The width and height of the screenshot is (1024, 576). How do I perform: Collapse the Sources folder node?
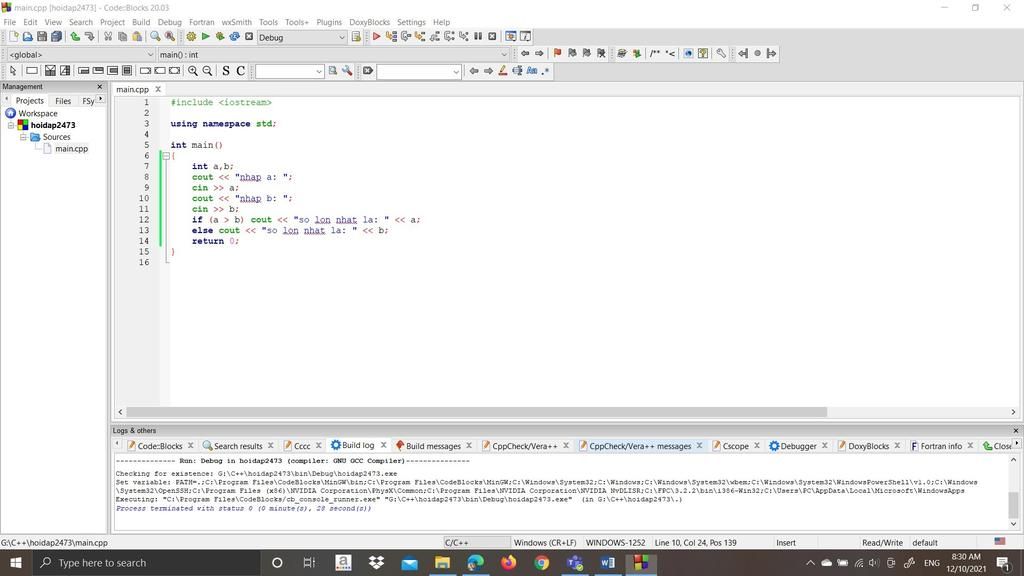[x=24, y=137]
